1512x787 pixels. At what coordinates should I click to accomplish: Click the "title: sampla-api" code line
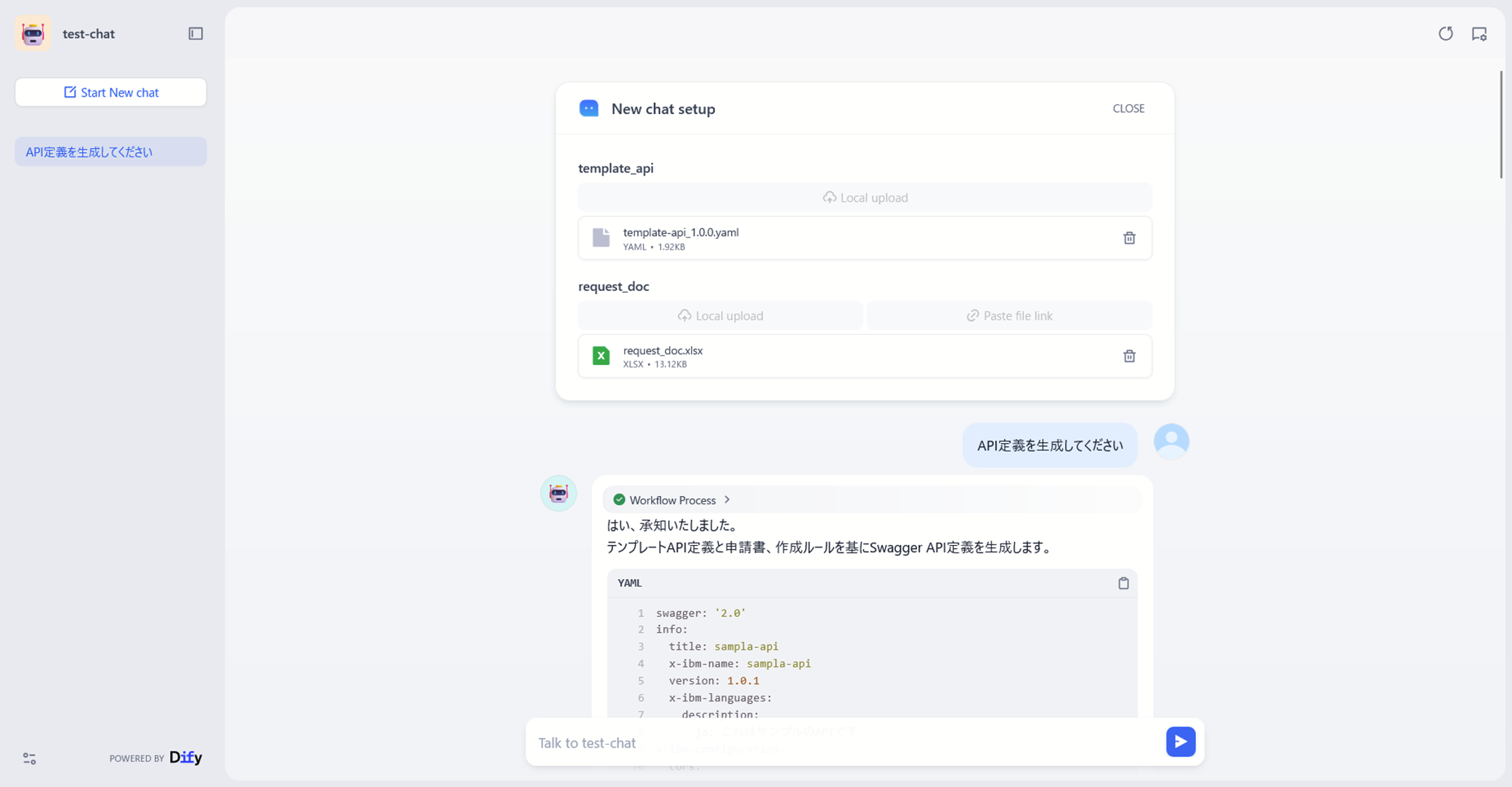point(723,646)
